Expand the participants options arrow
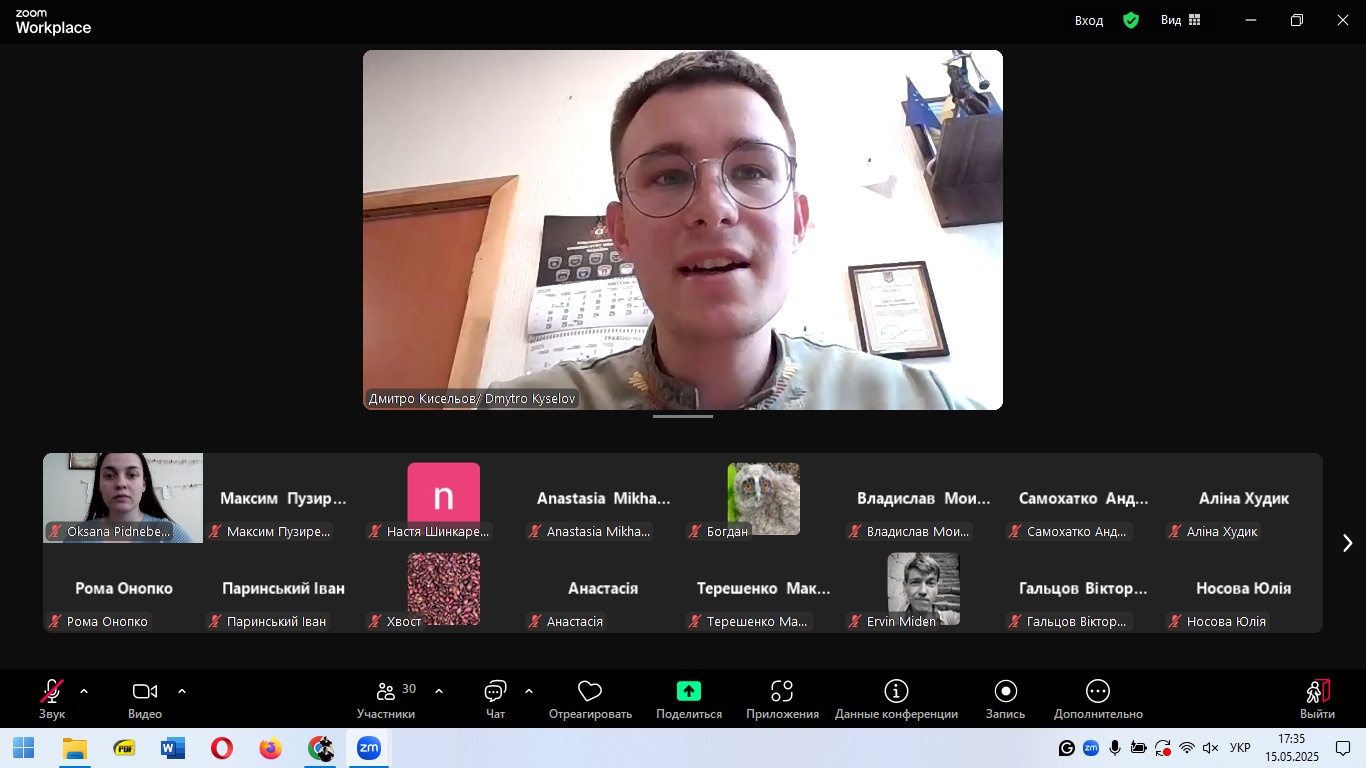Screen dimensions: 1366x768 coord(439,691)
